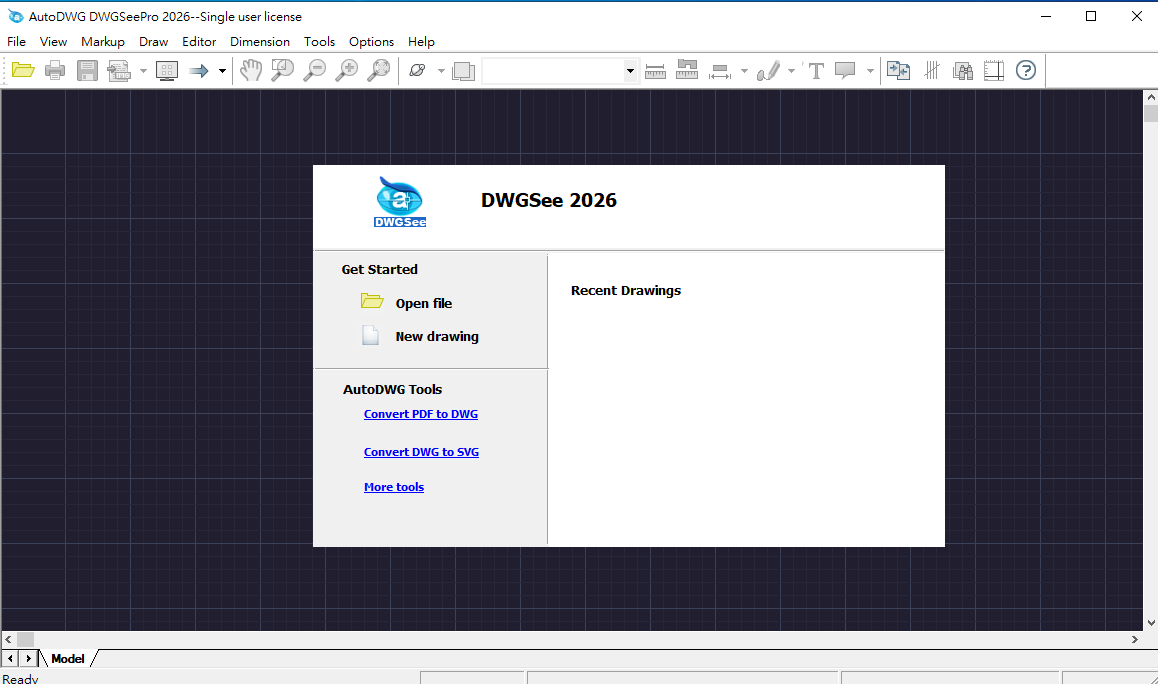
Task: Expand the comment bubble dropdown arrow
Action: click(870, 71)
